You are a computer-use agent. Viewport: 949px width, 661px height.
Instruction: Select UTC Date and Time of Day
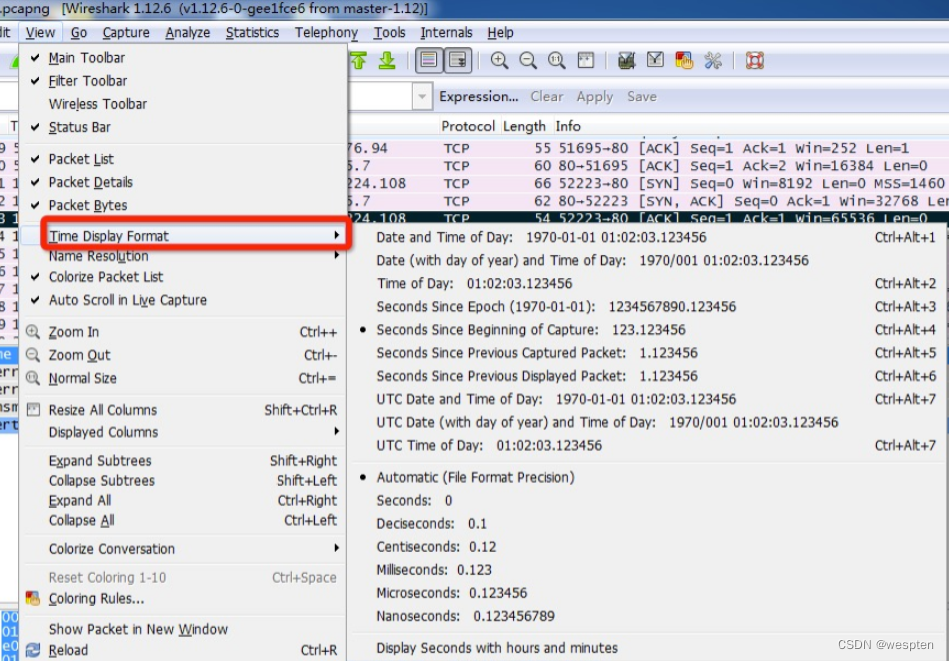tap(649, 399)
